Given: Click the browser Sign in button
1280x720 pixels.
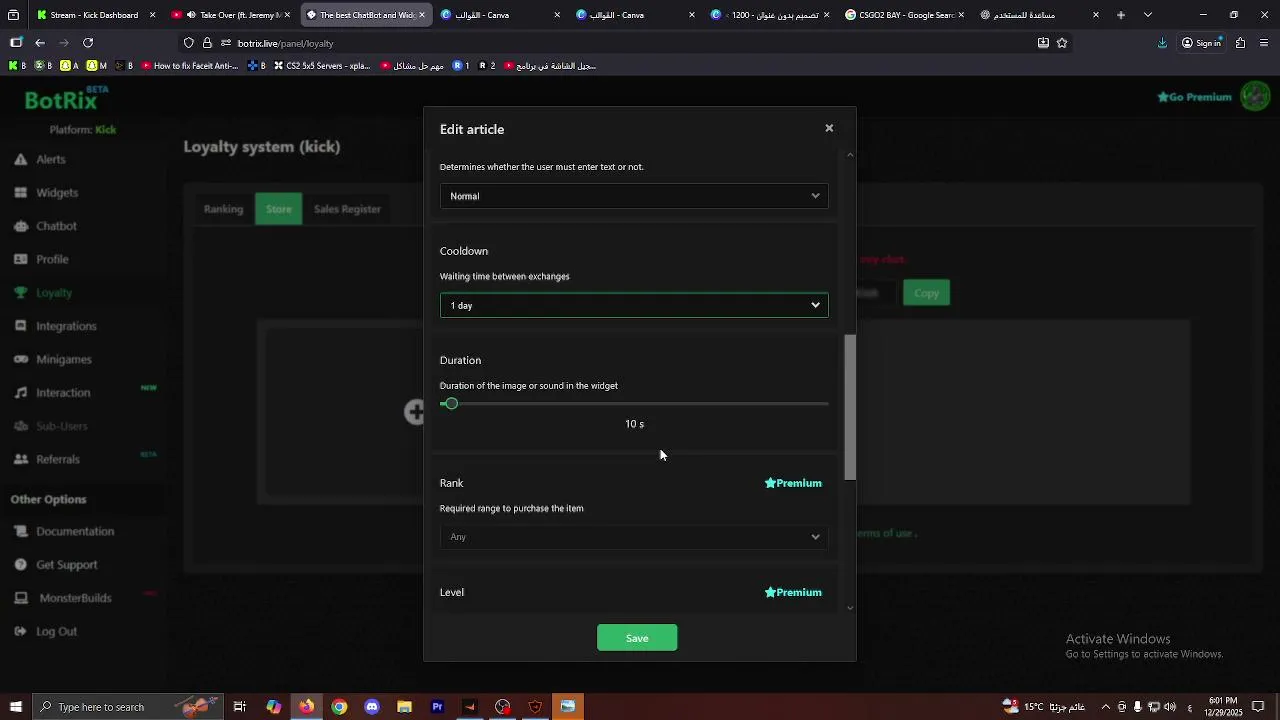Looking at the screenshot, I should pyautogui.click(x=1201, y=43).
